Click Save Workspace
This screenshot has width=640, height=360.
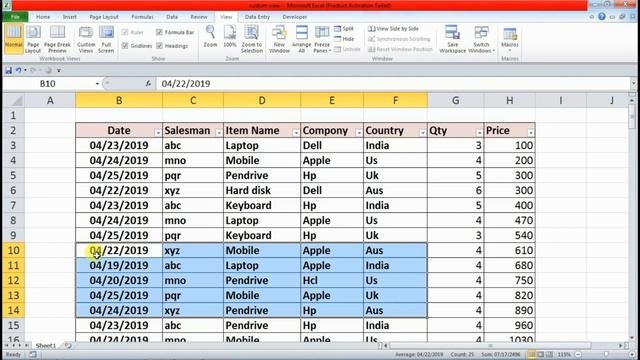452,39
